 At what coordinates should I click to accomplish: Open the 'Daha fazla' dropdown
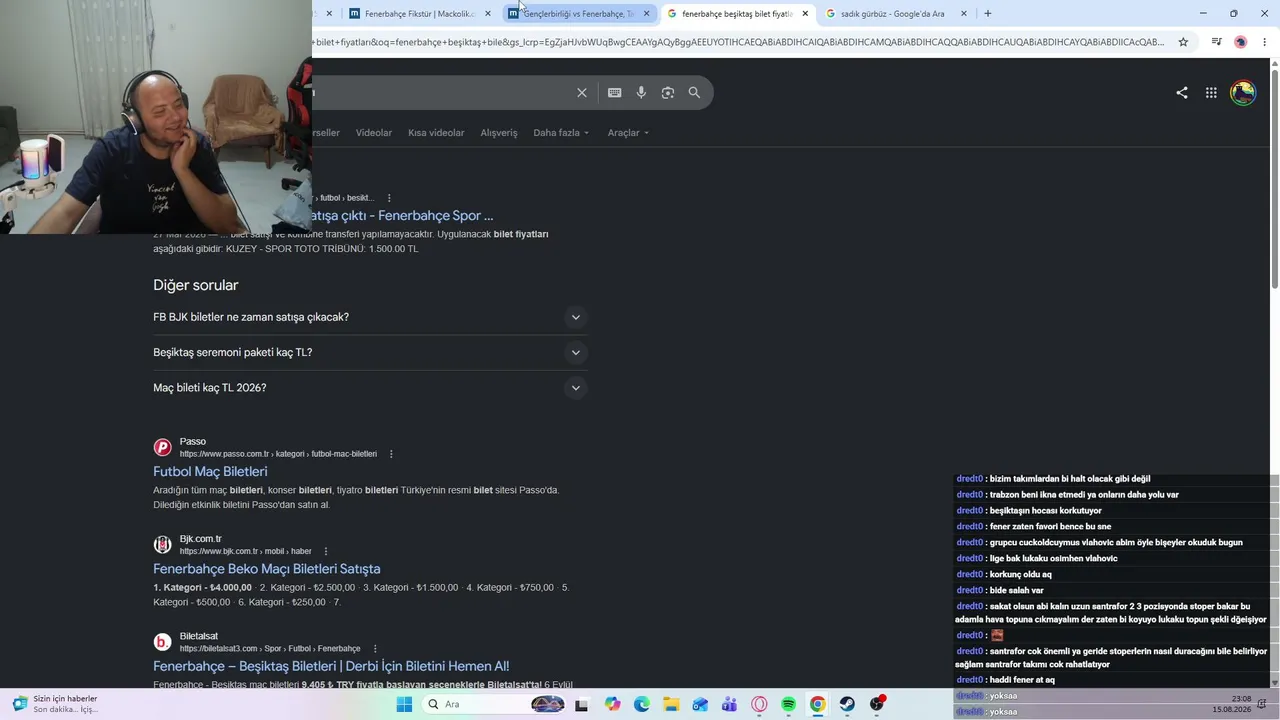click(561, 133)
